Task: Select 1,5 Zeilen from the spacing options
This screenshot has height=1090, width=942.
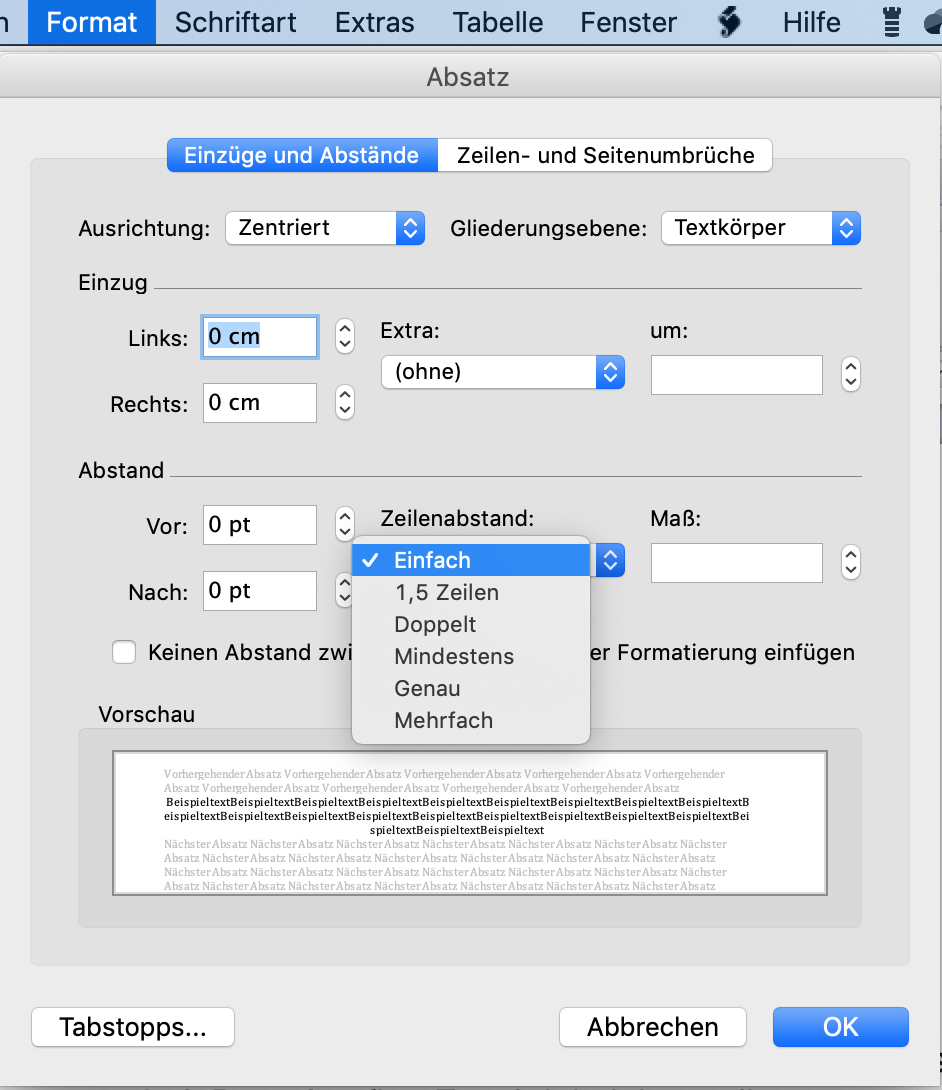Action: click(446, 592)
